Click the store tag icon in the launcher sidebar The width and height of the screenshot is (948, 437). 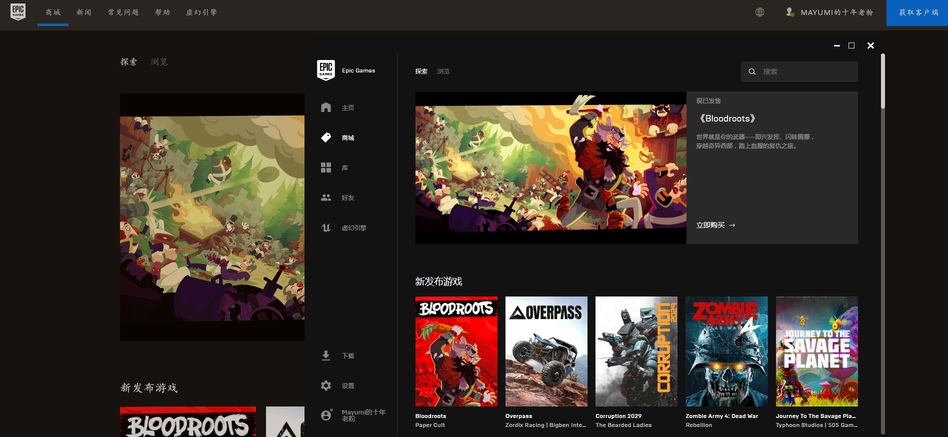click(326, 138)
